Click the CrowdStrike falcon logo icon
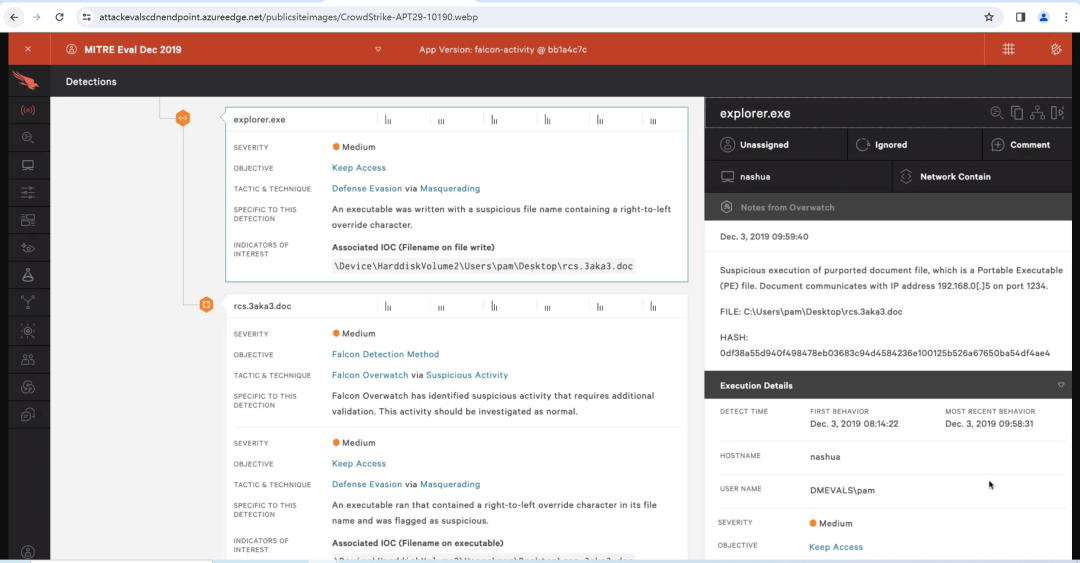Viewport: 1080px width, 563px height. pyautogui.click(x=25, y=81)
